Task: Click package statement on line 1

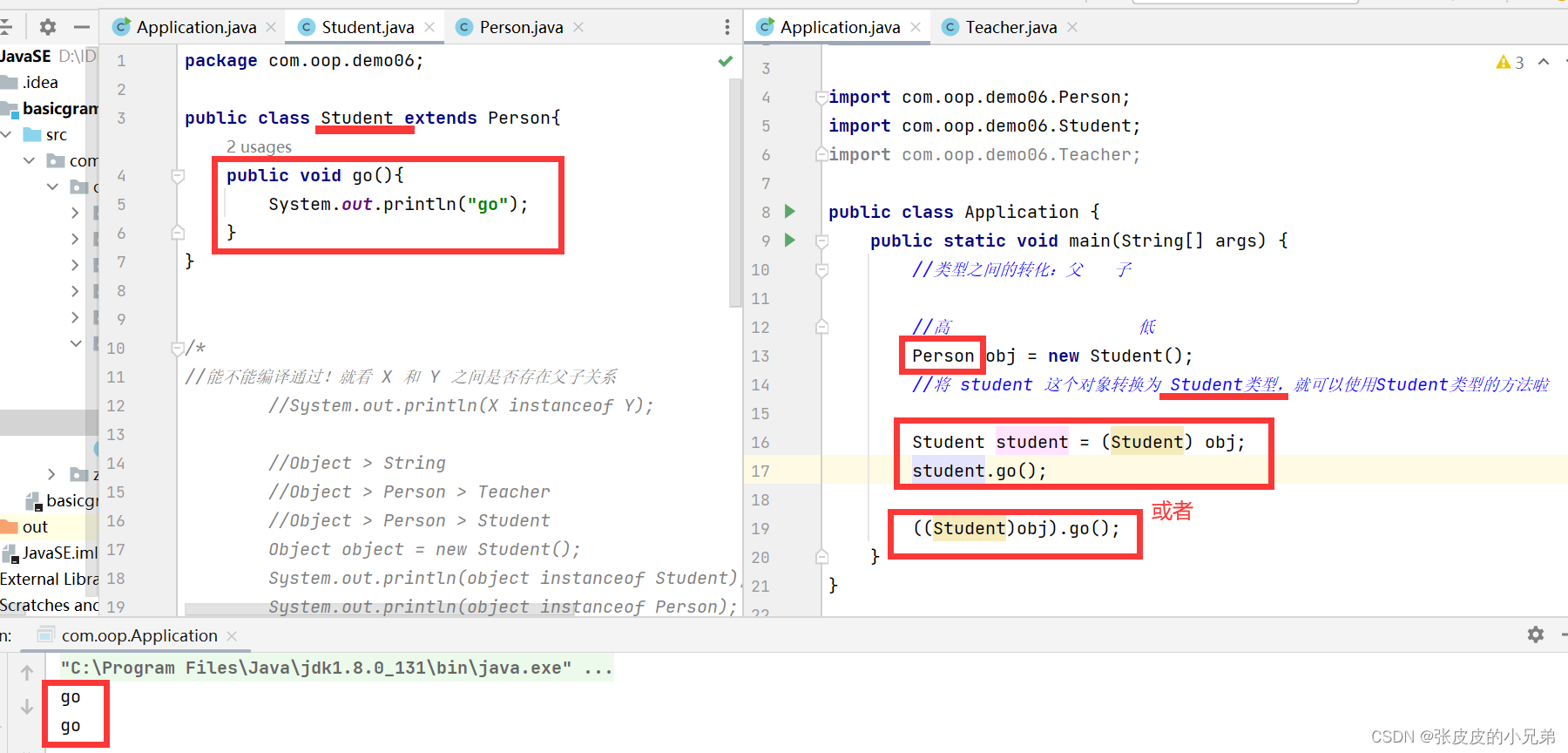Action: tap(304, 61)
